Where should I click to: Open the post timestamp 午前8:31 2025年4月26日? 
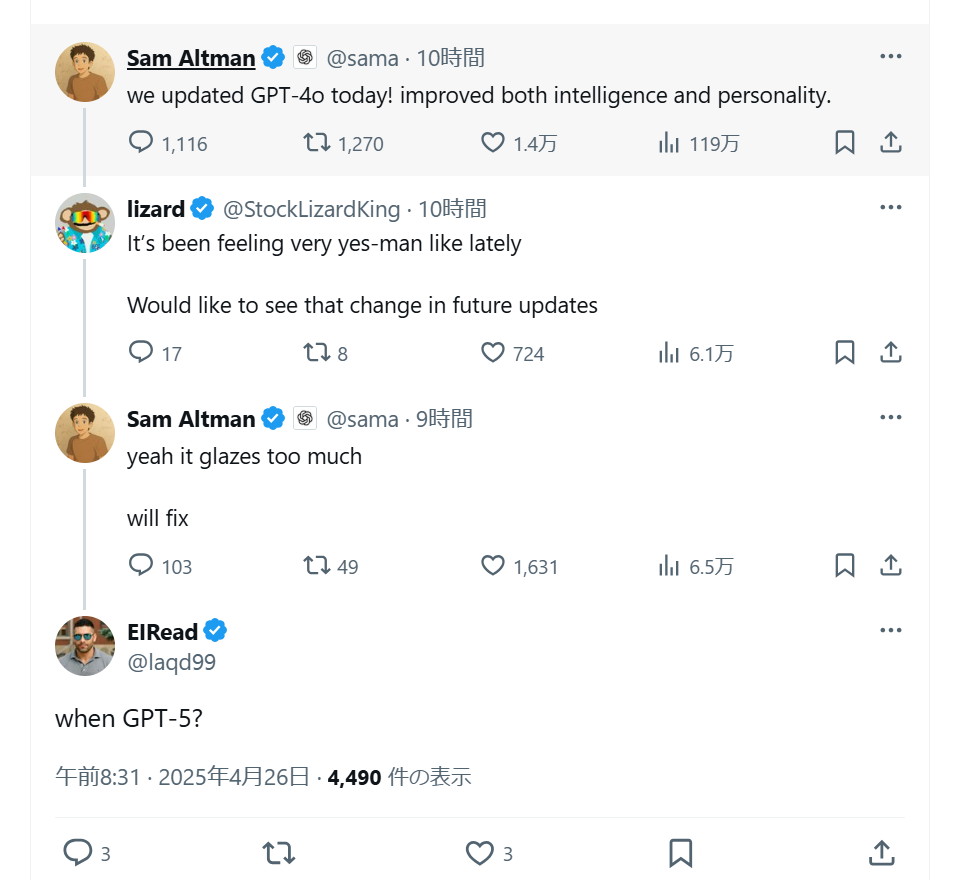pyautogui.click(x=182, y=777)
